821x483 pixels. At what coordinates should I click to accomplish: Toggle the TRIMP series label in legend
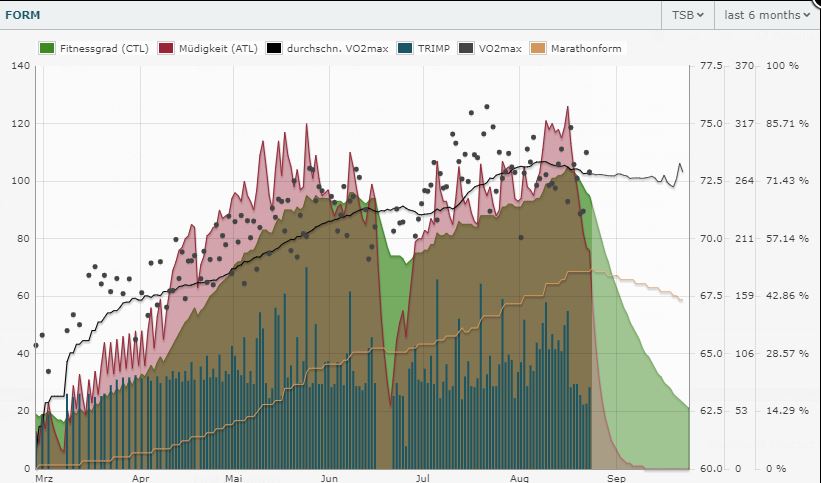click(433, 47)
